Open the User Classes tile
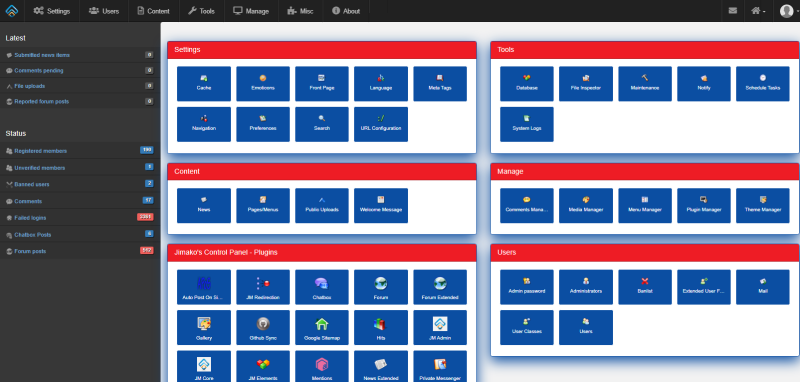The height and width of the screenshot is (382, 800). [x=527, y=327]
